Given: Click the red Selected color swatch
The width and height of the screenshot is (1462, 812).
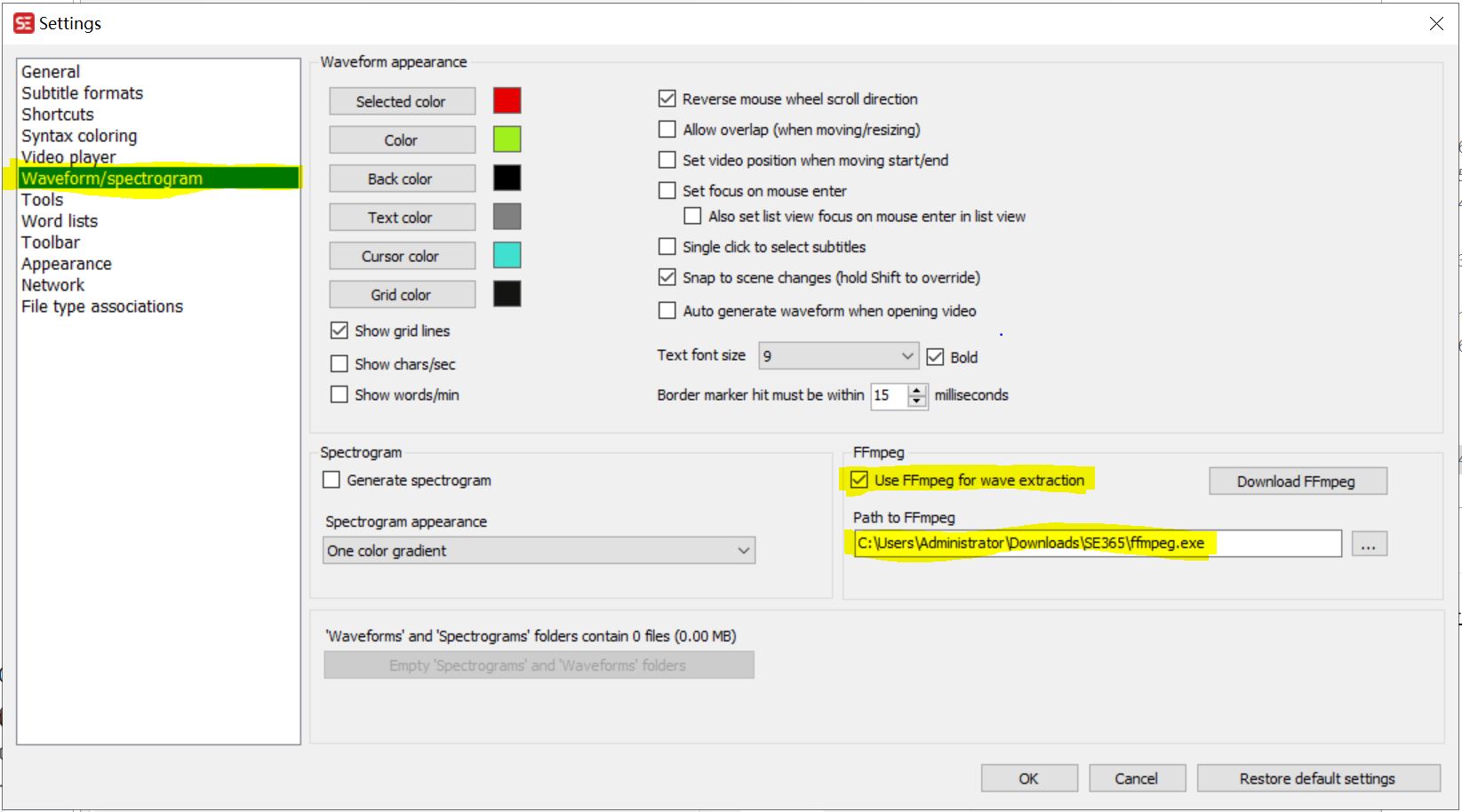Looking at the screenshot, I should coord(507,100).
